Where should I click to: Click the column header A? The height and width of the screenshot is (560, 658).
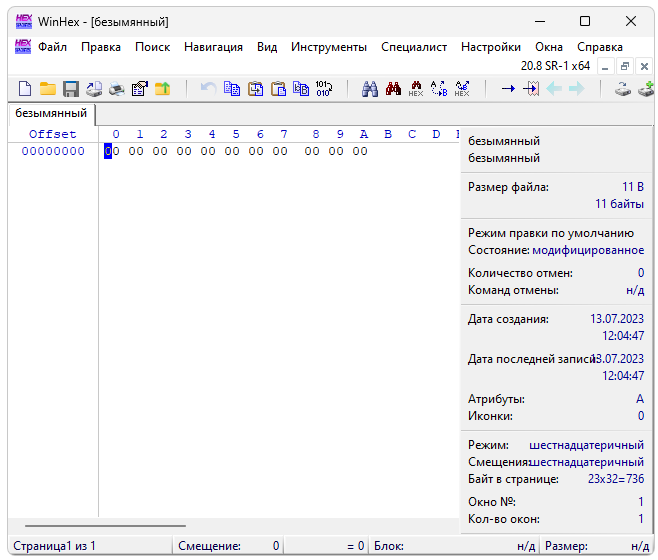364,134
